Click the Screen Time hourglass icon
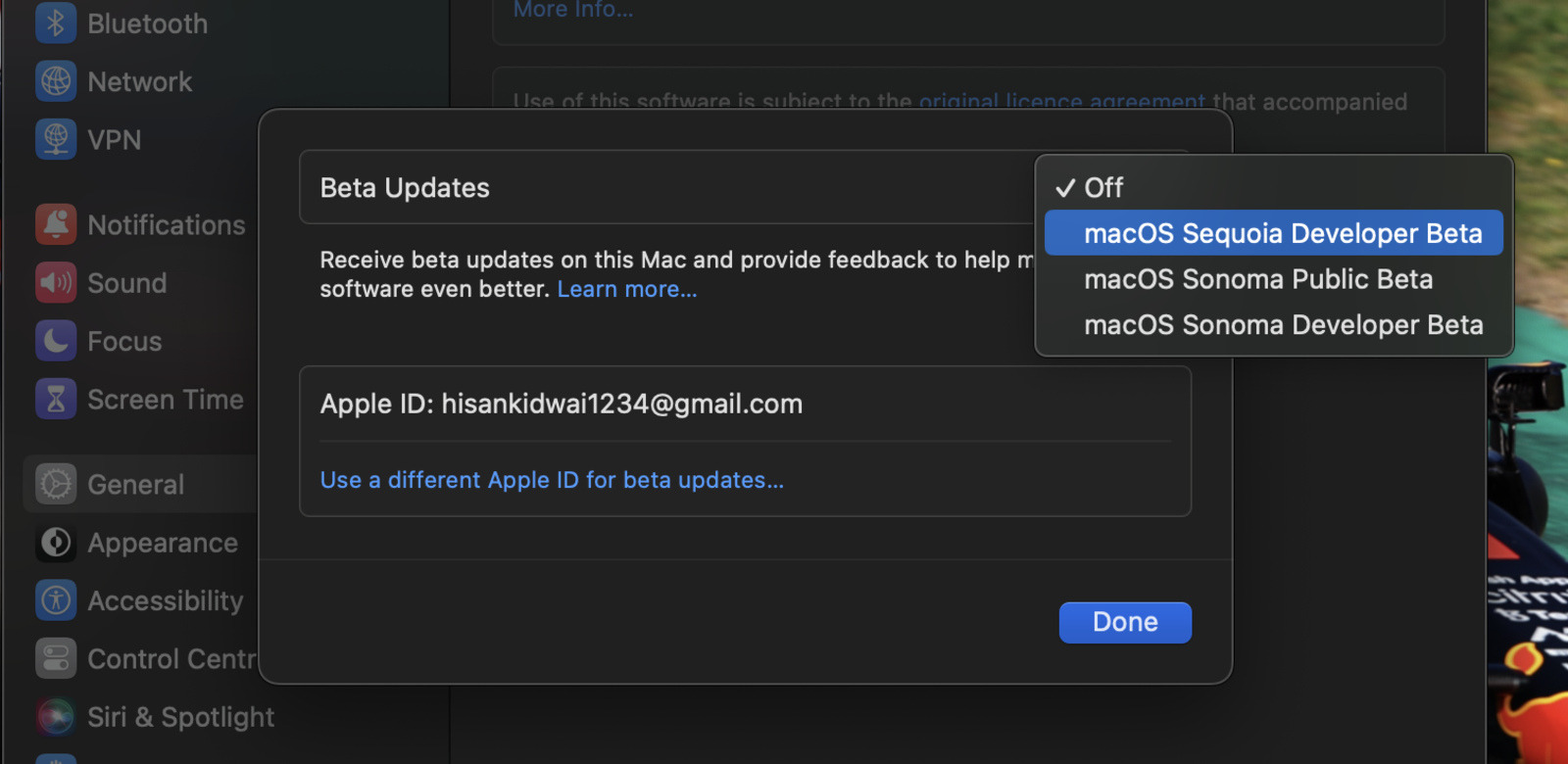The image size is (1568, 764). click(56, 400)
